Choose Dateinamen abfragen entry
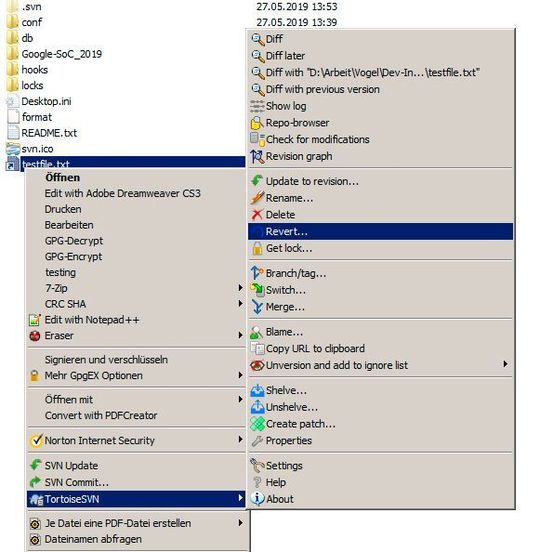The width and height of the screenshot is (540, 552). click(x=136, y=539)
